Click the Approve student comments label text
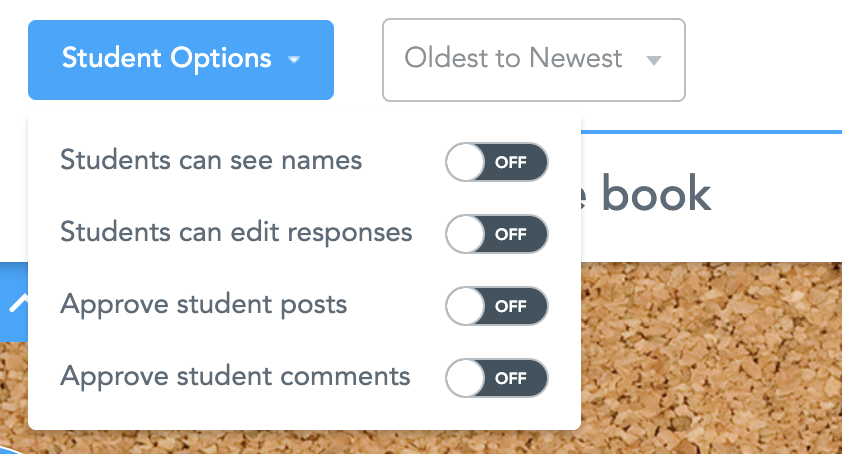This screenshot has height=454, width=842. click(x=235, y=376)
